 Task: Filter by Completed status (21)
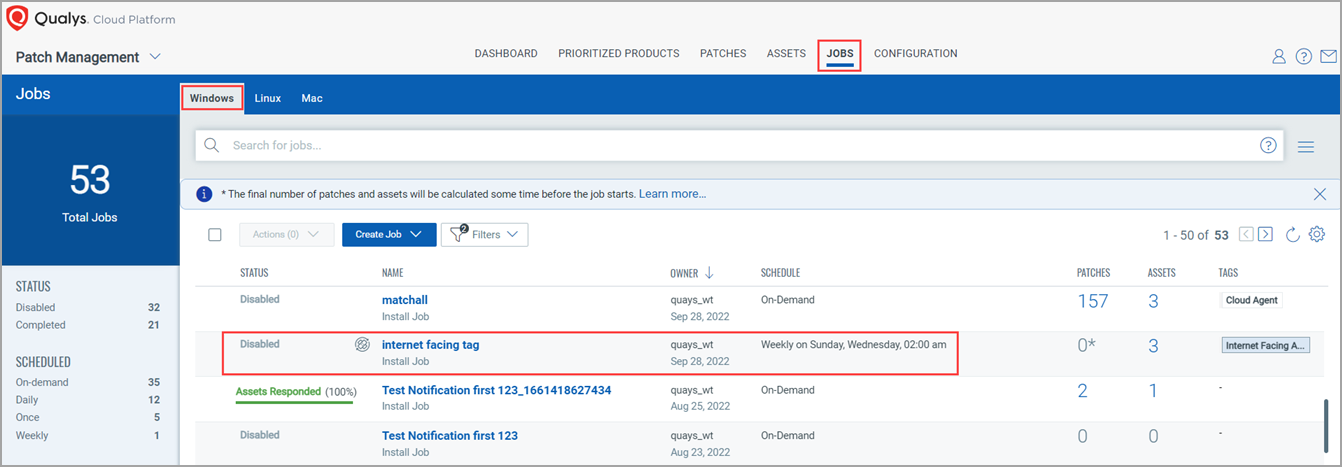pyautogui.click(x=88, y=325)
